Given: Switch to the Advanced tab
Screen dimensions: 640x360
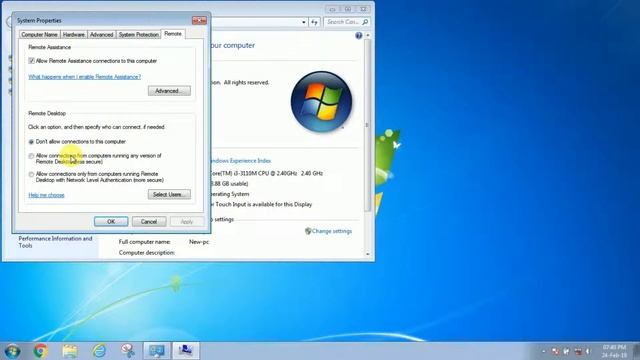Looking at the screenshot, I should (x=101, y=35).
